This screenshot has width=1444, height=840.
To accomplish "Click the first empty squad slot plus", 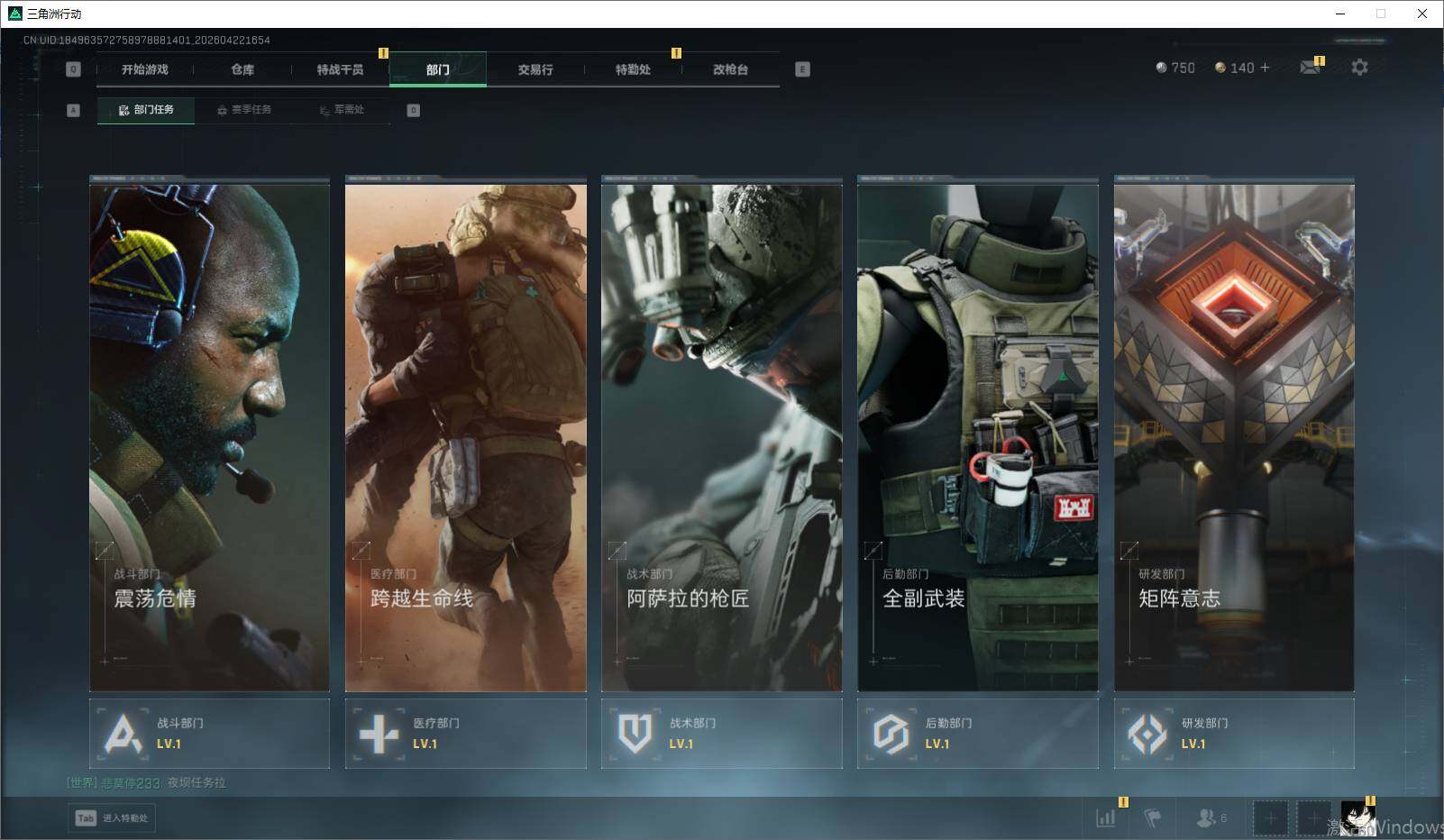I will pyautogui.click(x=1270, y=817).
